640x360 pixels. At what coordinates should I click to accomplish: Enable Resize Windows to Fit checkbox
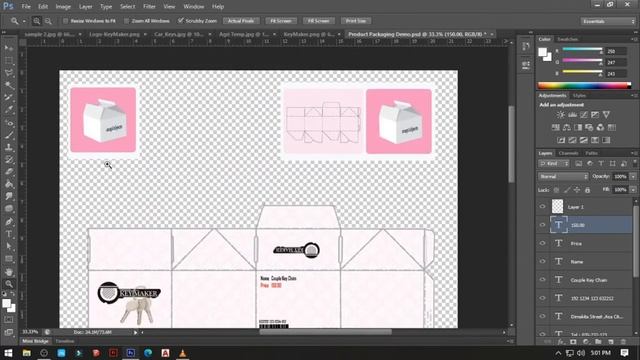click(x=65, y=21)
